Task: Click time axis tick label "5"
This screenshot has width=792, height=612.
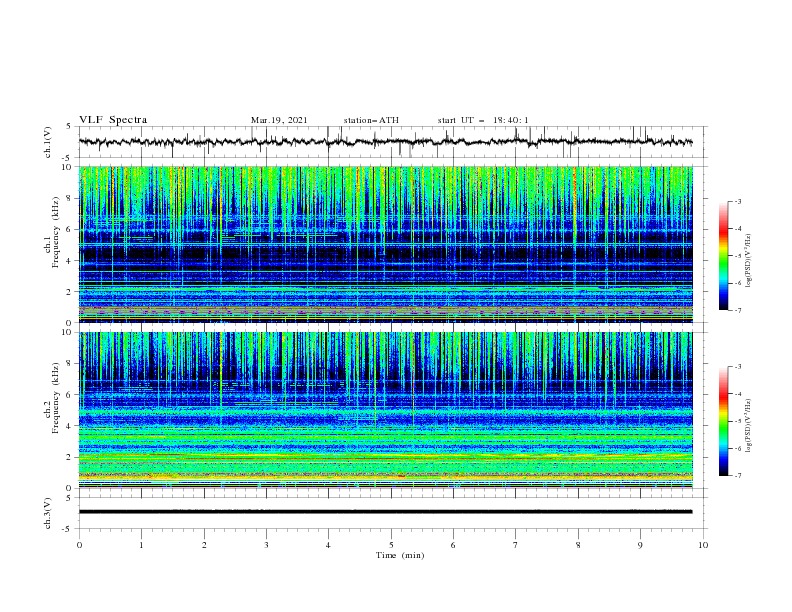Action: [x=391, y=545]
